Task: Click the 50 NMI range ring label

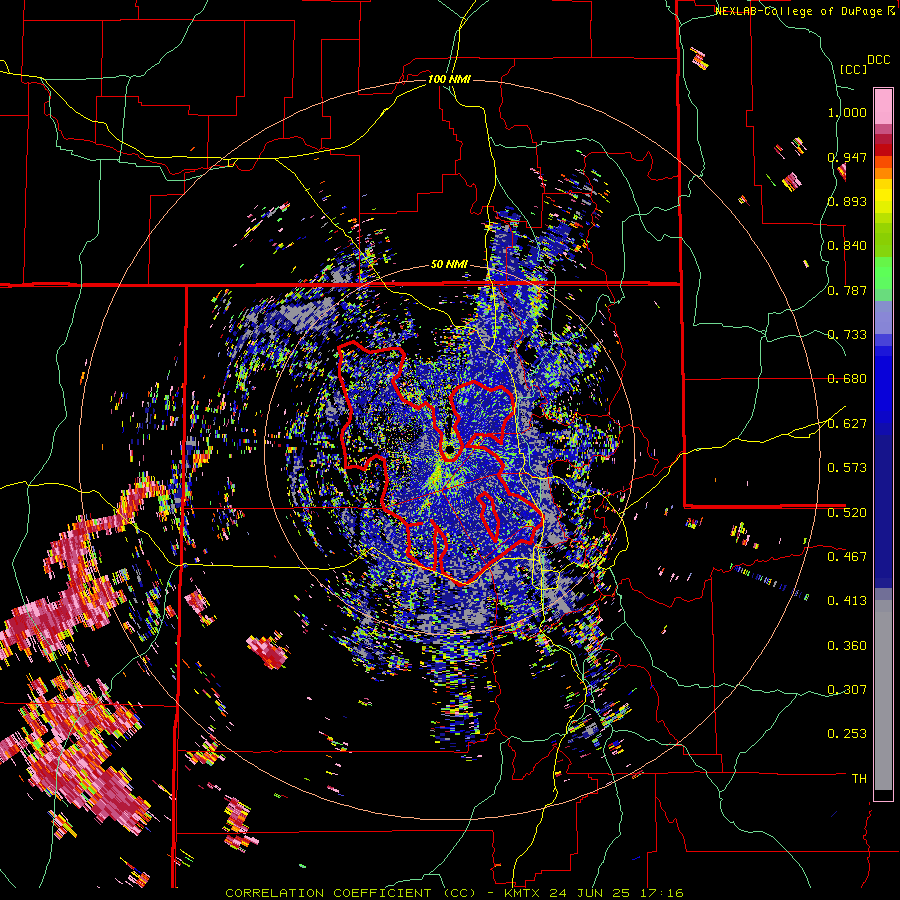Action: coord(449,265)
